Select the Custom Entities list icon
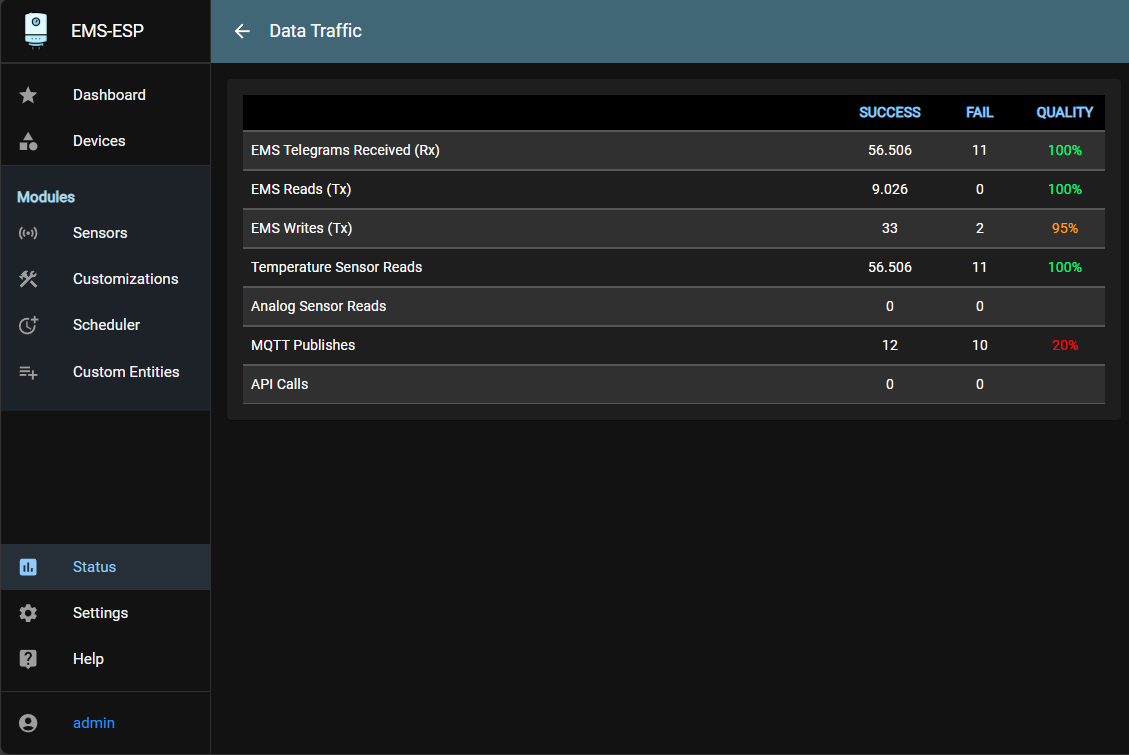Image resolution: width=1129 pixels, height=755 pixels. (27, 371)
